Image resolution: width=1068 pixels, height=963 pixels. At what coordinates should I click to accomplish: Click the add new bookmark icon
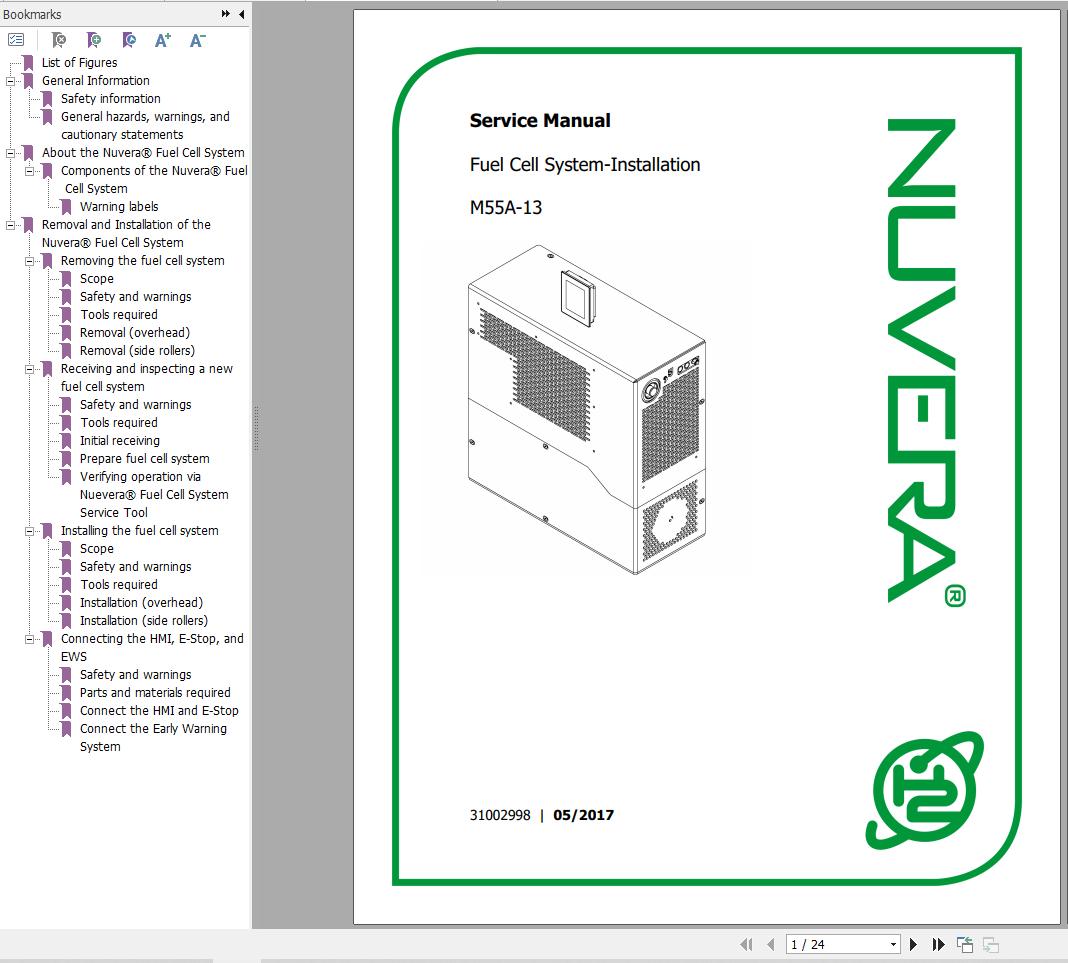[94, 40]
